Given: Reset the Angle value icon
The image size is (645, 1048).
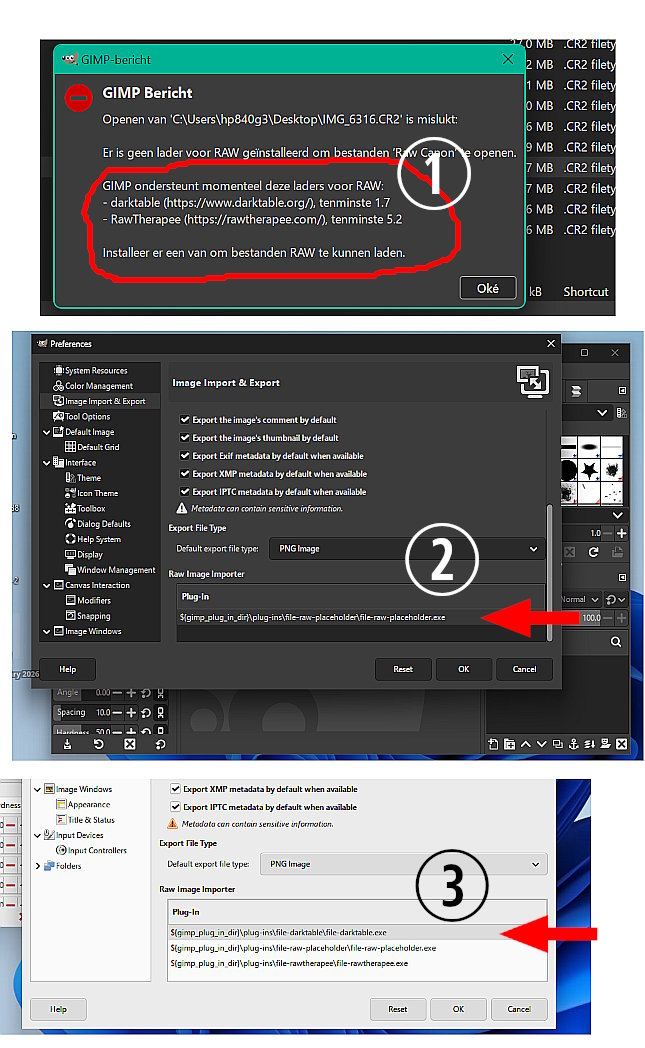Looking at the screenshot, I should point(146,693).
